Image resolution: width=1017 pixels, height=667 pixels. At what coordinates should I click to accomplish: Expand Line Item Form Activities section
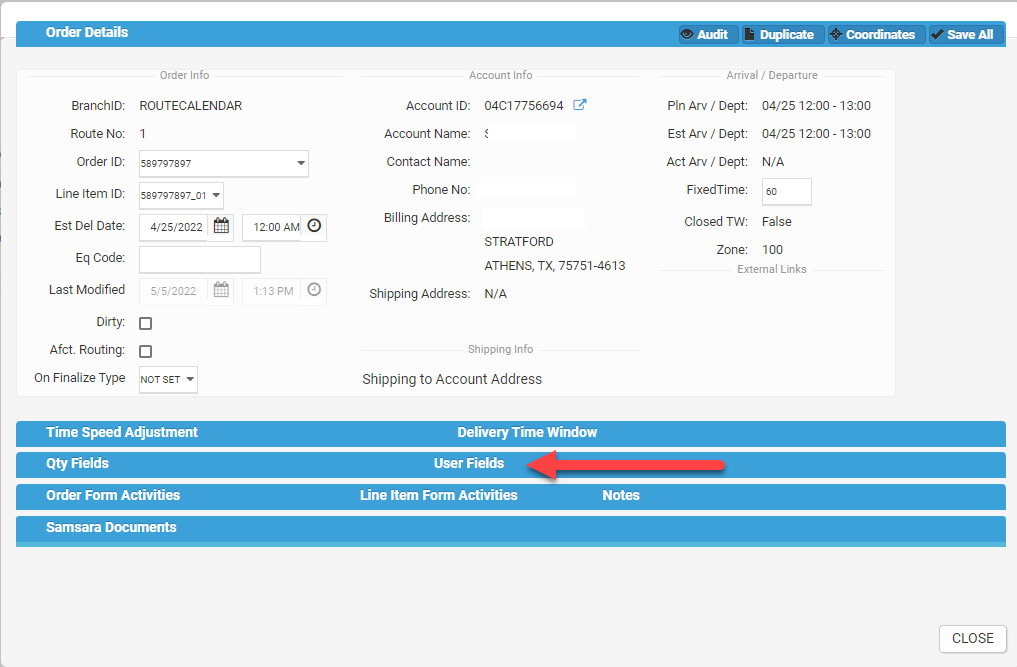(x=438, y=495)
